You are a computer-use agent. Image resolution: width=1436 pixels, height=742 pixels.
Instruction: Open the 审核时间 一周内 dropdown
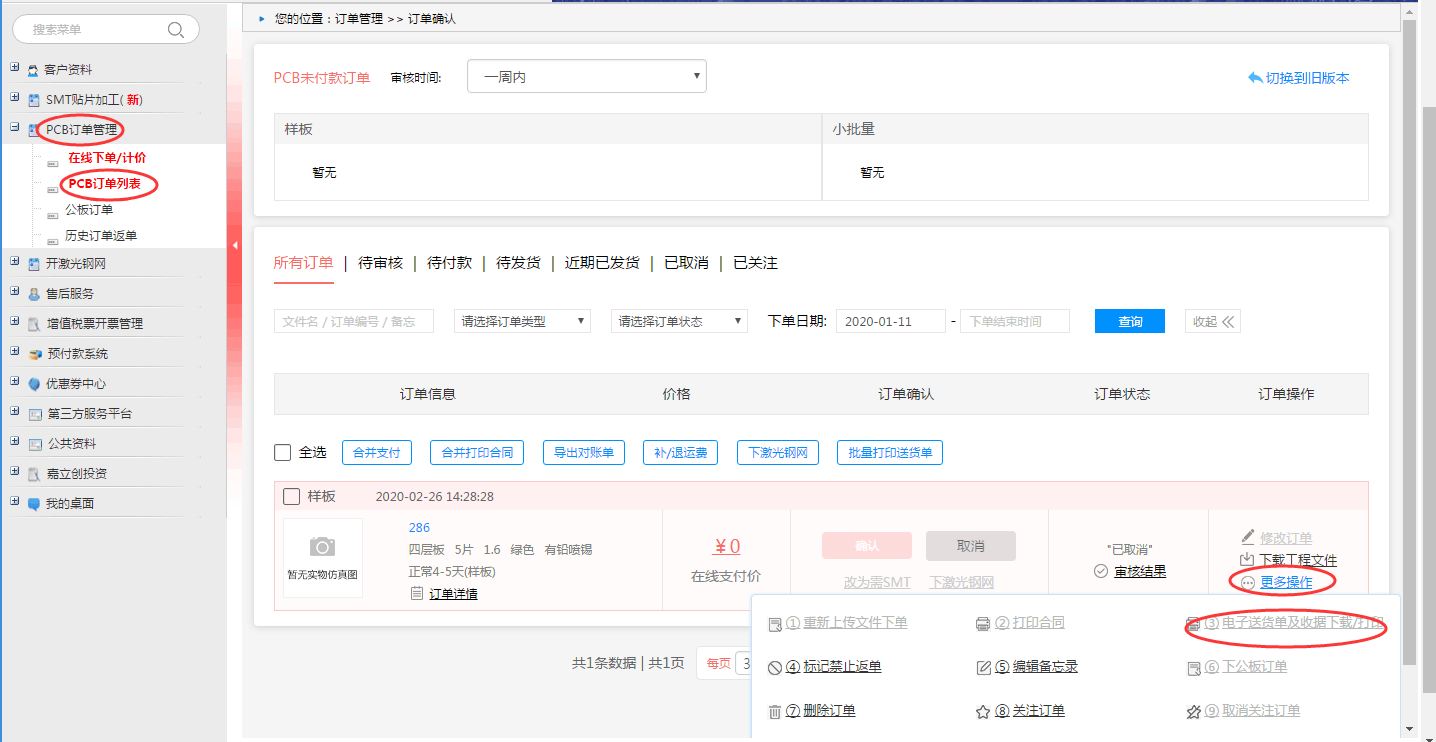tap(586, 77)
